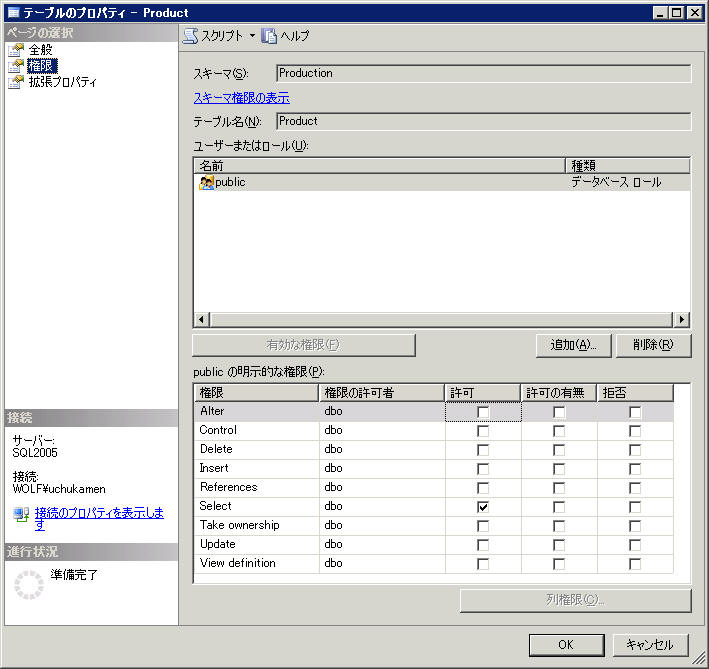
Task: Click the 名前 column header
Action: [379, 165]
